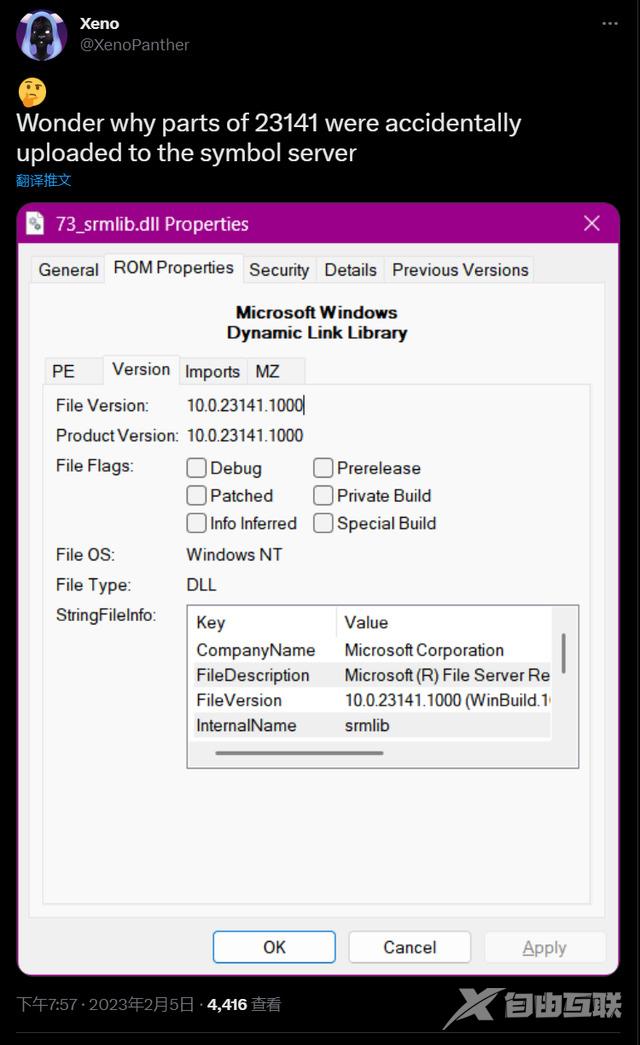Open the @XenoPanther handle link
The image size is (640, 1045).
click(x=134, y=45)
